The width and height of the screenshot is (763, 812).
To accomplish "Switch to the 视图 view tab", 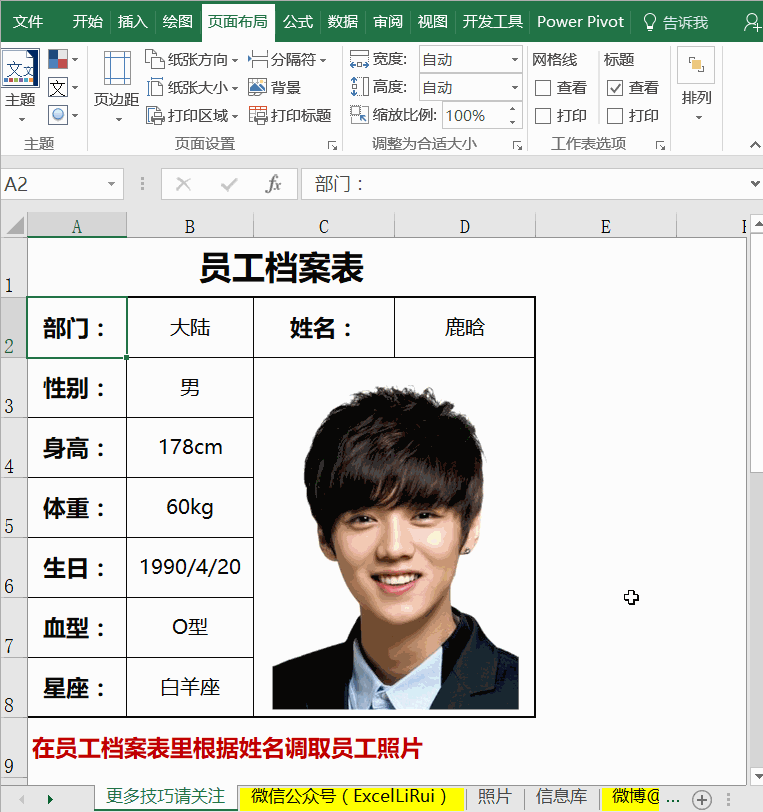I will 433,22.
